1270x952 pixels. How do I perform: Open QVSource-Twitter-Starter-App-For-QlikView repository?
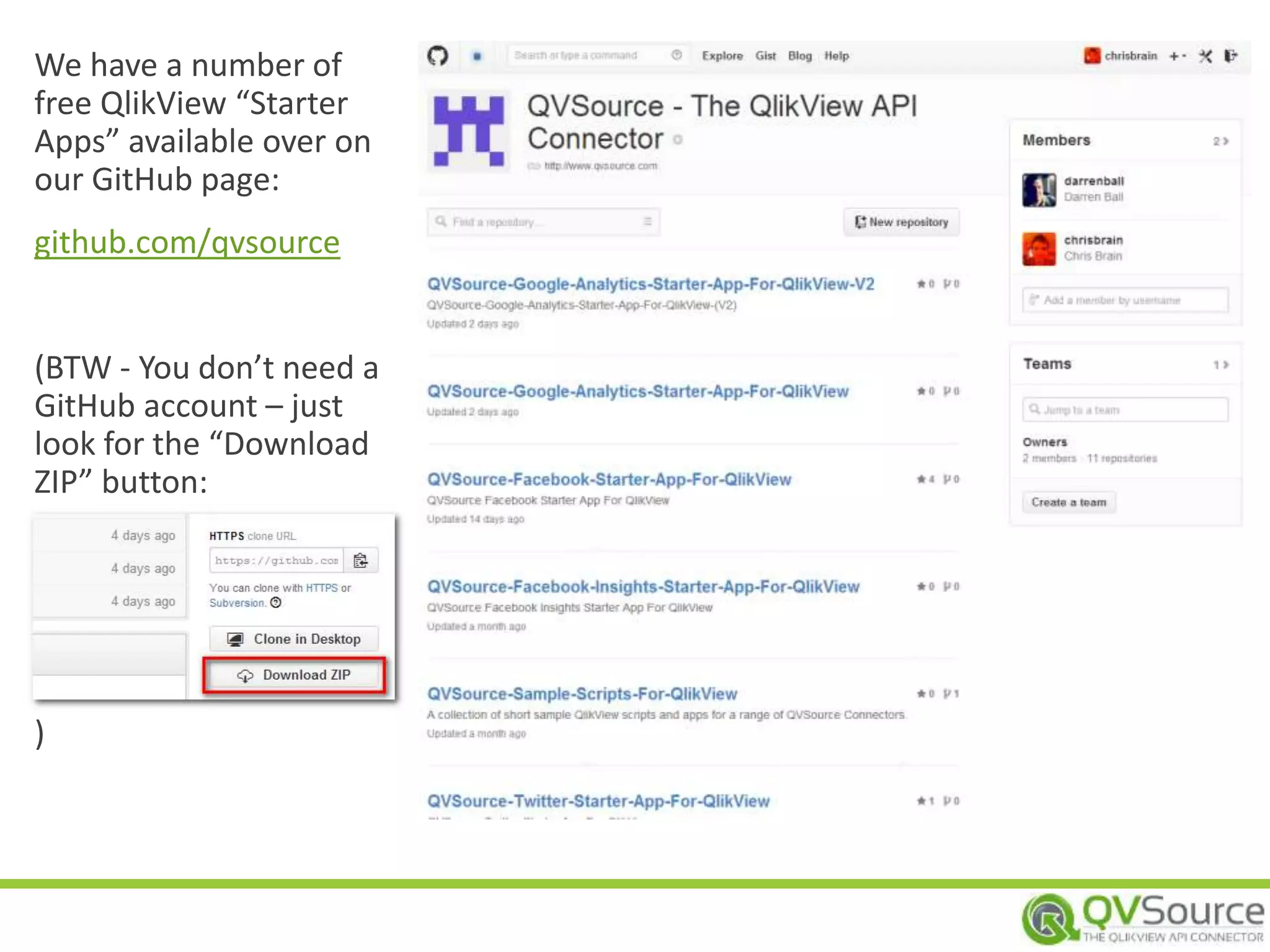[598, 801]
